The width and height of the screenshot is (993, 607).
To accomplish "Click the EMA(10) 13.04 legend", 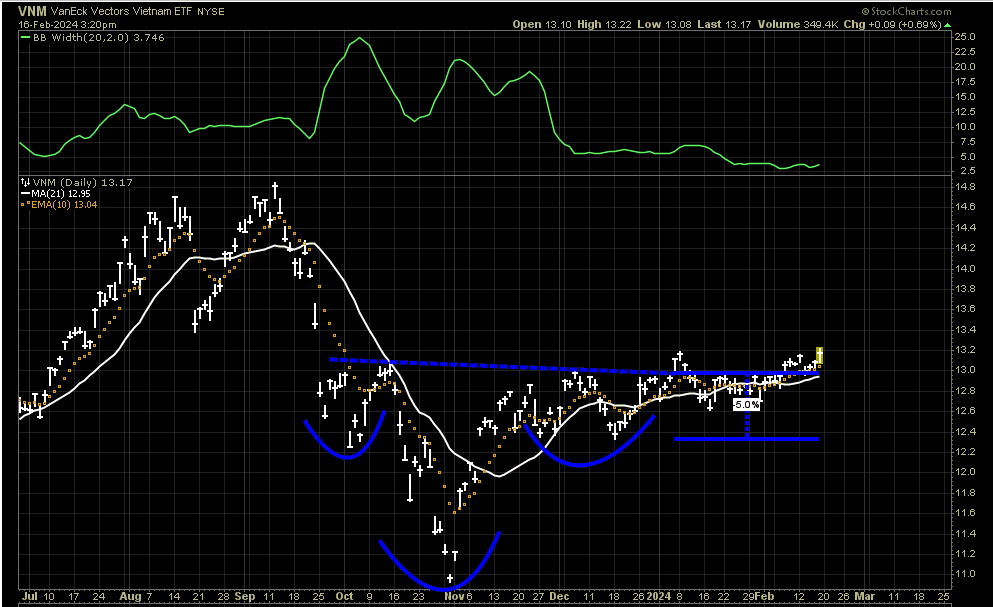I will [63, 204].
